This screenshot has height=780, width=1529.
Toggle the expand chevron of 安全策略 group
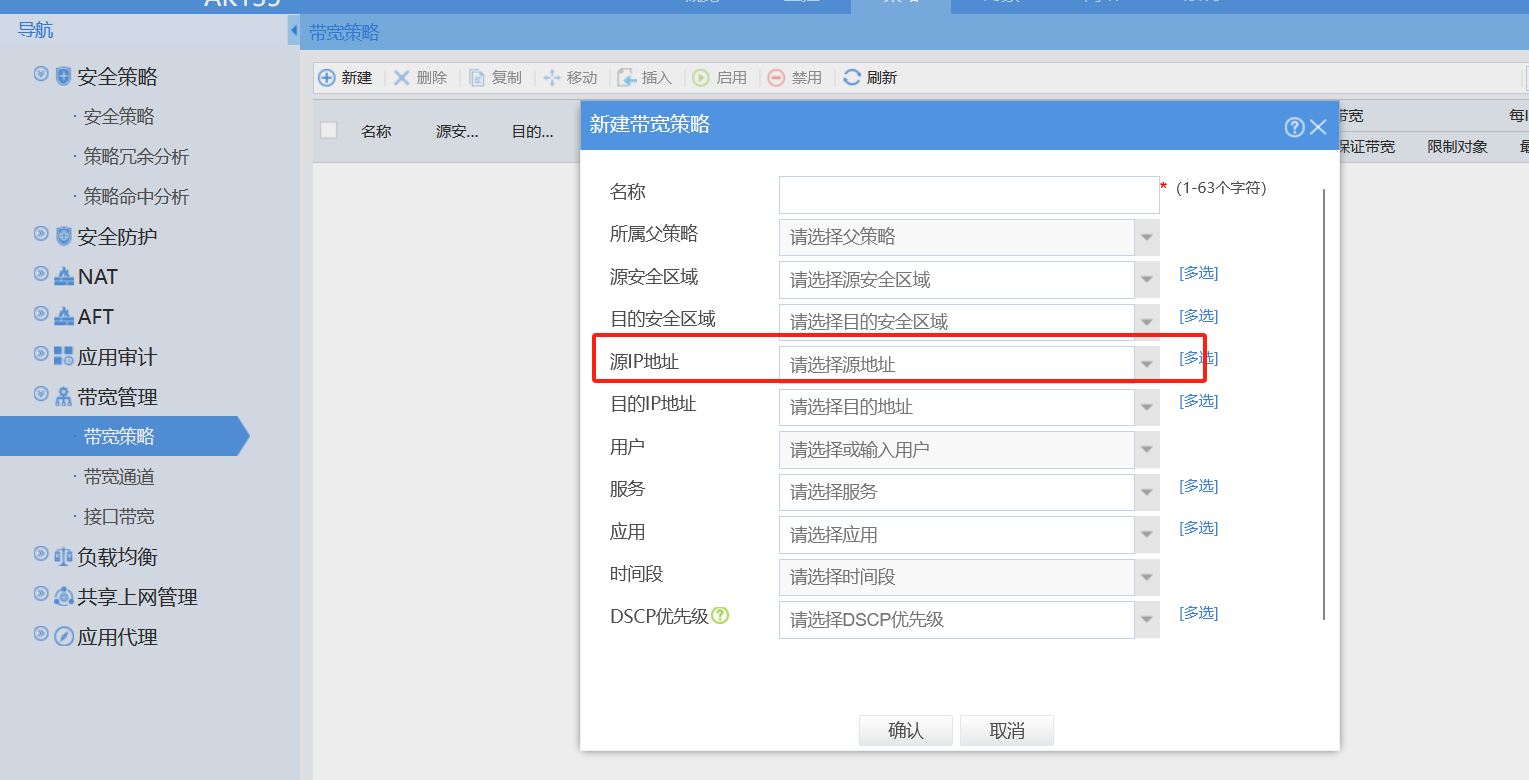(x=41, y=74)
